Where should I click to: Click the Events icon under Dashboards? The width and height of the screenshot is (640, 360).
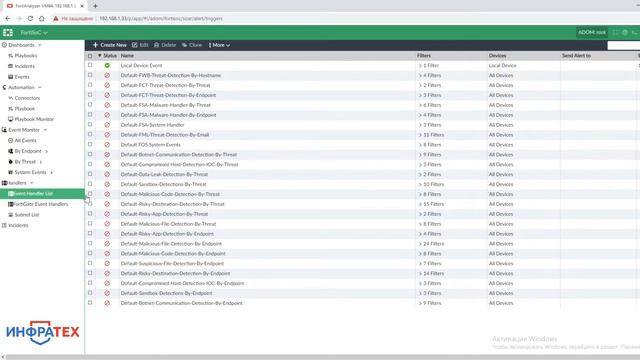pyautogui.click(x=11, y=77)
